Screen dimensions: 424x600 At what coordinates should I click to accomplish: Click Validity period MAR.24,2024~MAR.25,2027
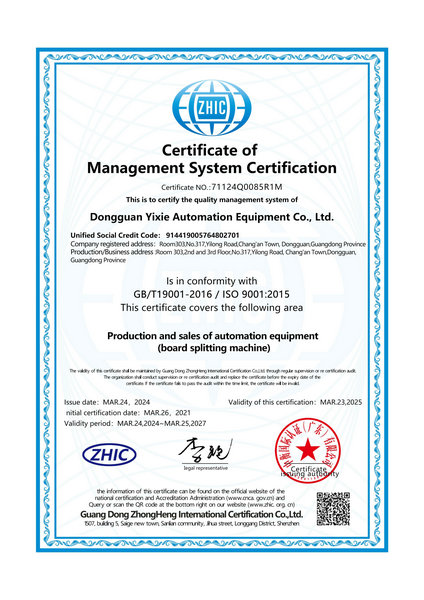pyautogui.click(x=135, y=424)
